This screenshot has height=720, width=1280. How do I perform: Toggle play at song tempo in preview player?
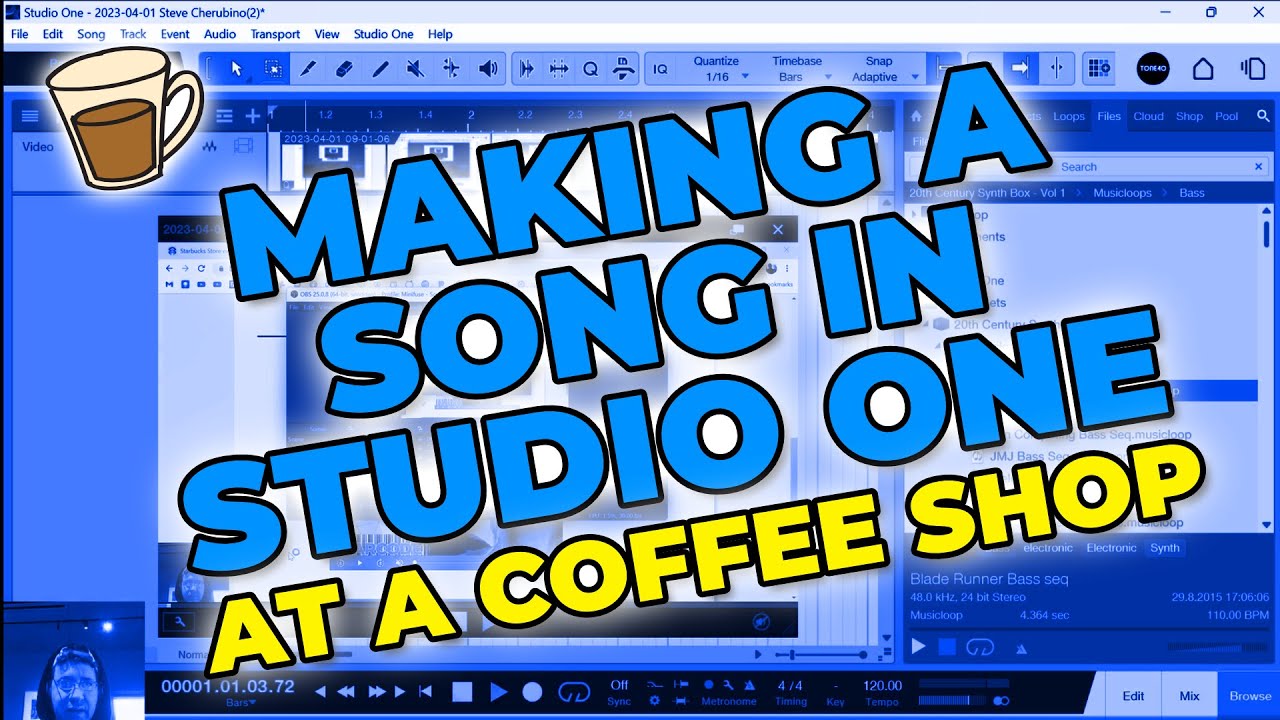[x=1020, y=648]
